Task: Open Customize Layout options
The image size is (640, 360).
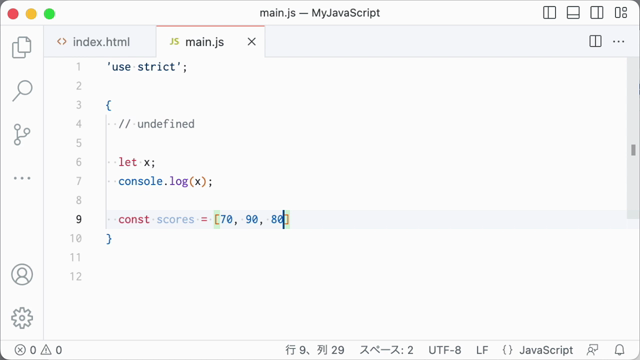Action: 621,13
